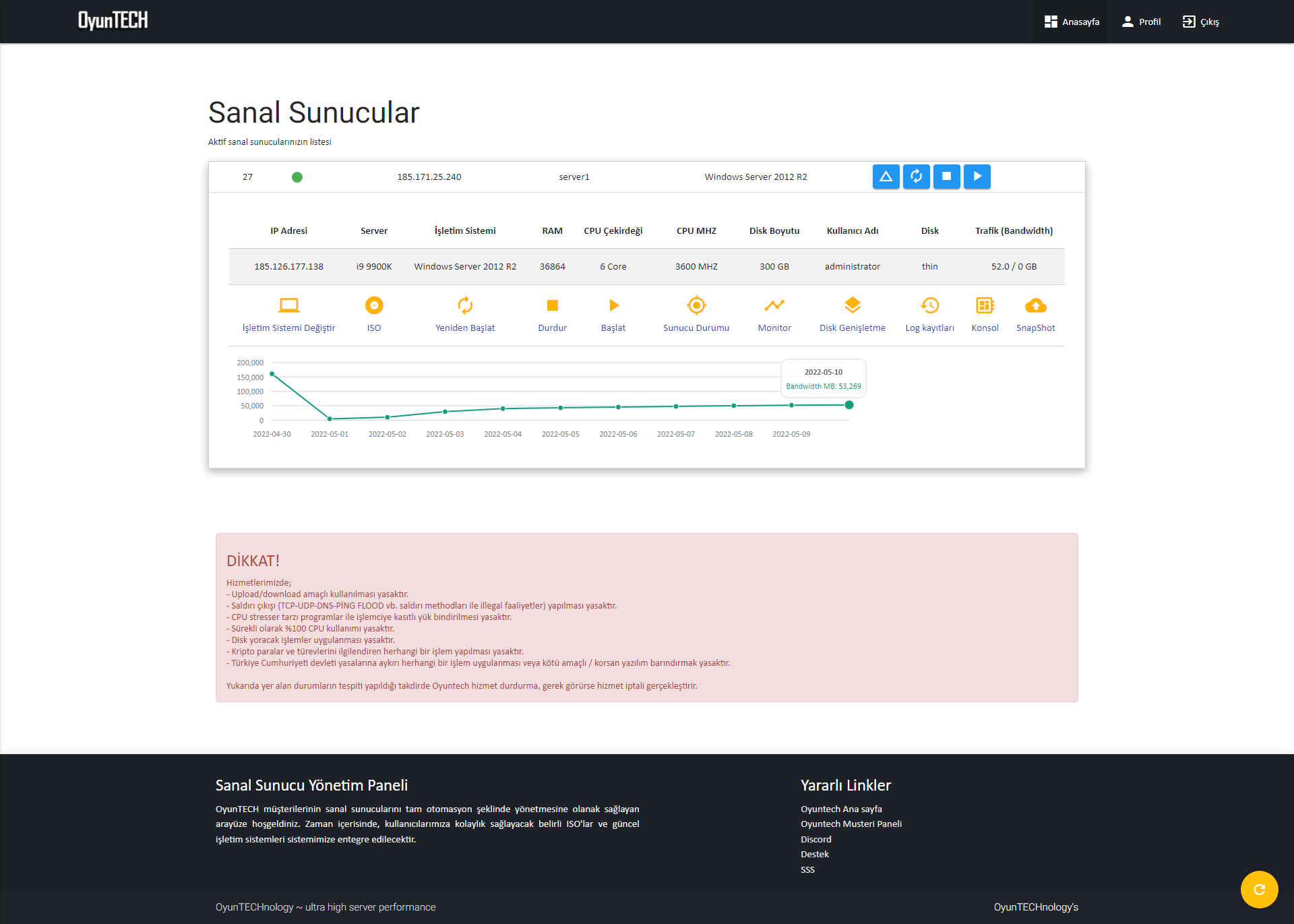Image resolution: width=1294 pixels, height=924 pixels.
Task: Open the Sunucu Durumu link
Action: pos(696,328)
